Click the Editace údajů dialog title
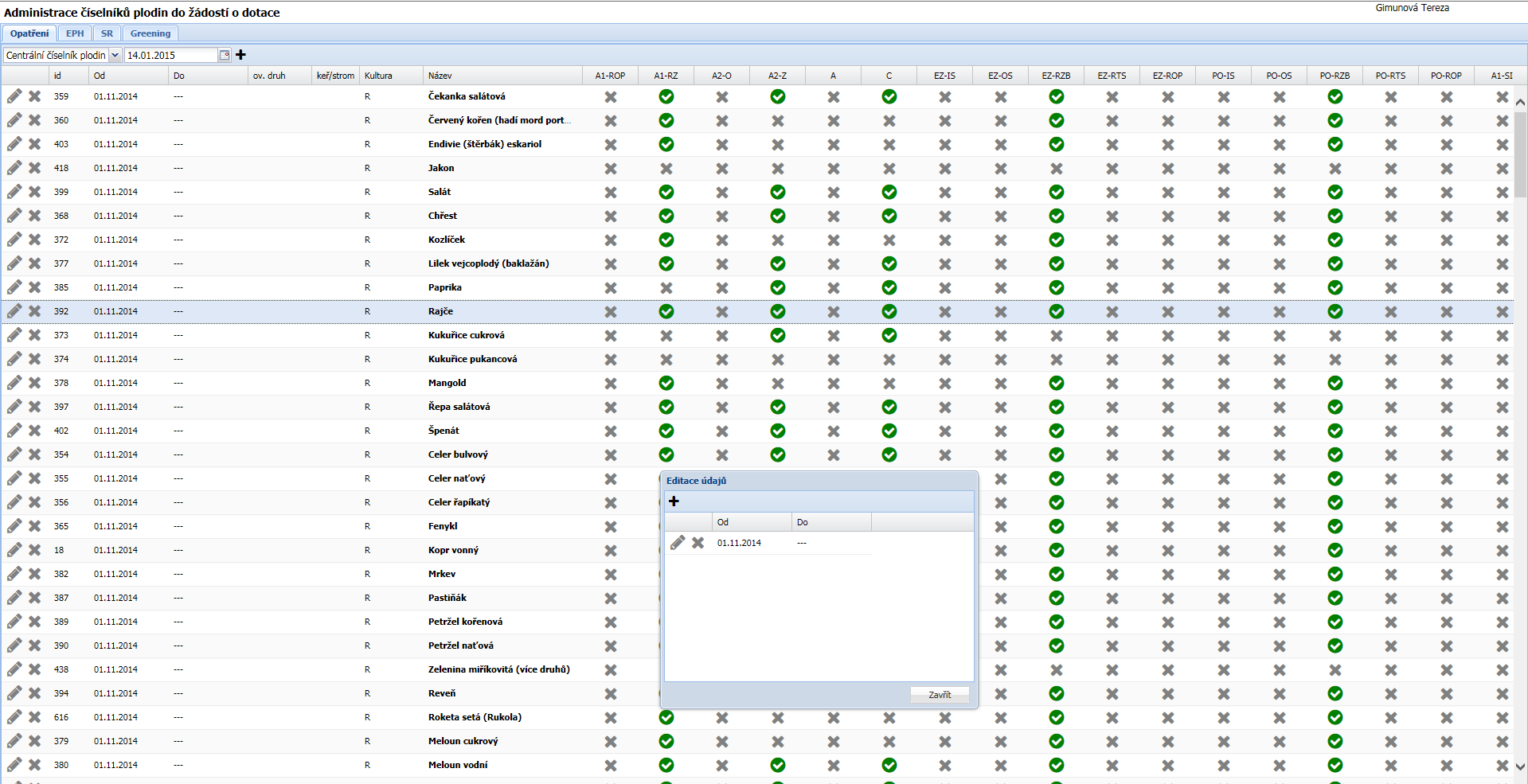Image resolution: width=1528 pixels, height=784 pixels. point(696,481)
